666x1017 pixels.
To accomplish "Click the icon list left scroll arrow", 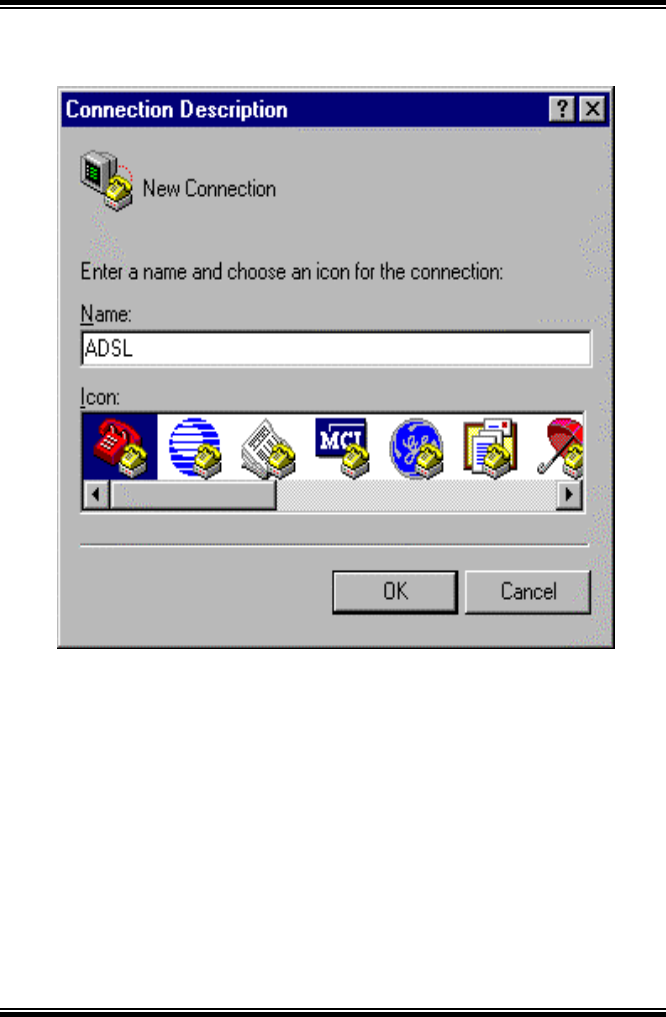I will click(x=96, y=495).
